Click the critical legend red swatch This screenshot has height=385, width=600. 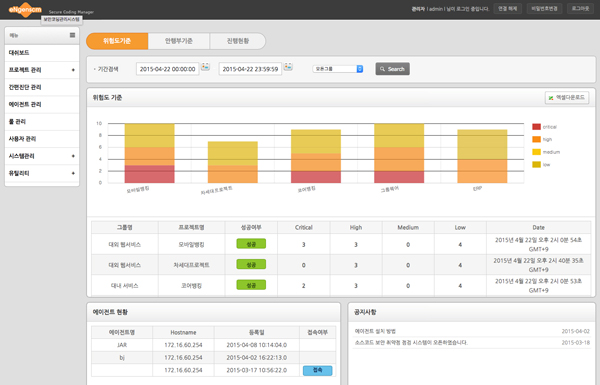coord(536,127)
